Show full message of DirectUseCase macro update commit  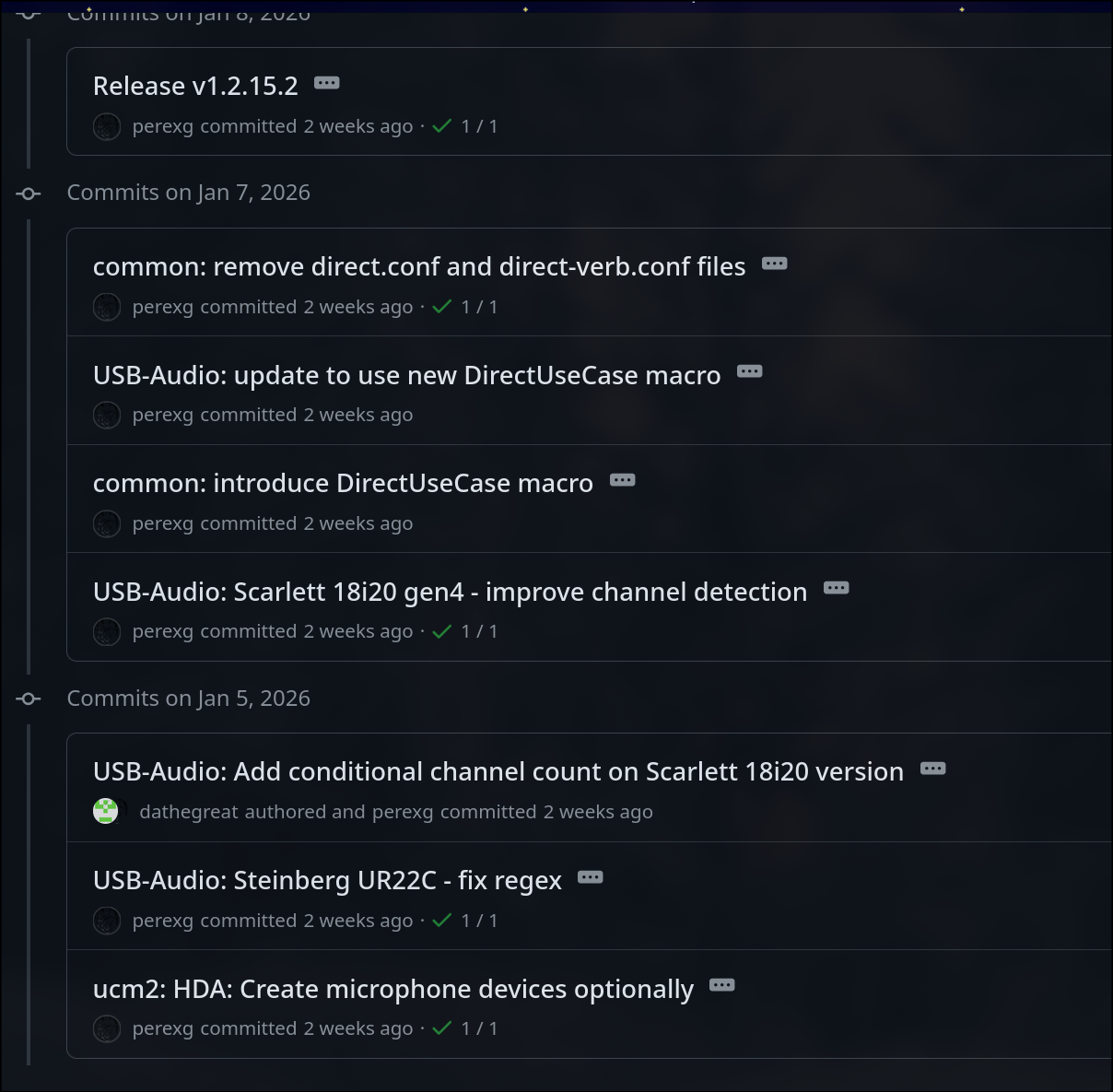point(749,372)
